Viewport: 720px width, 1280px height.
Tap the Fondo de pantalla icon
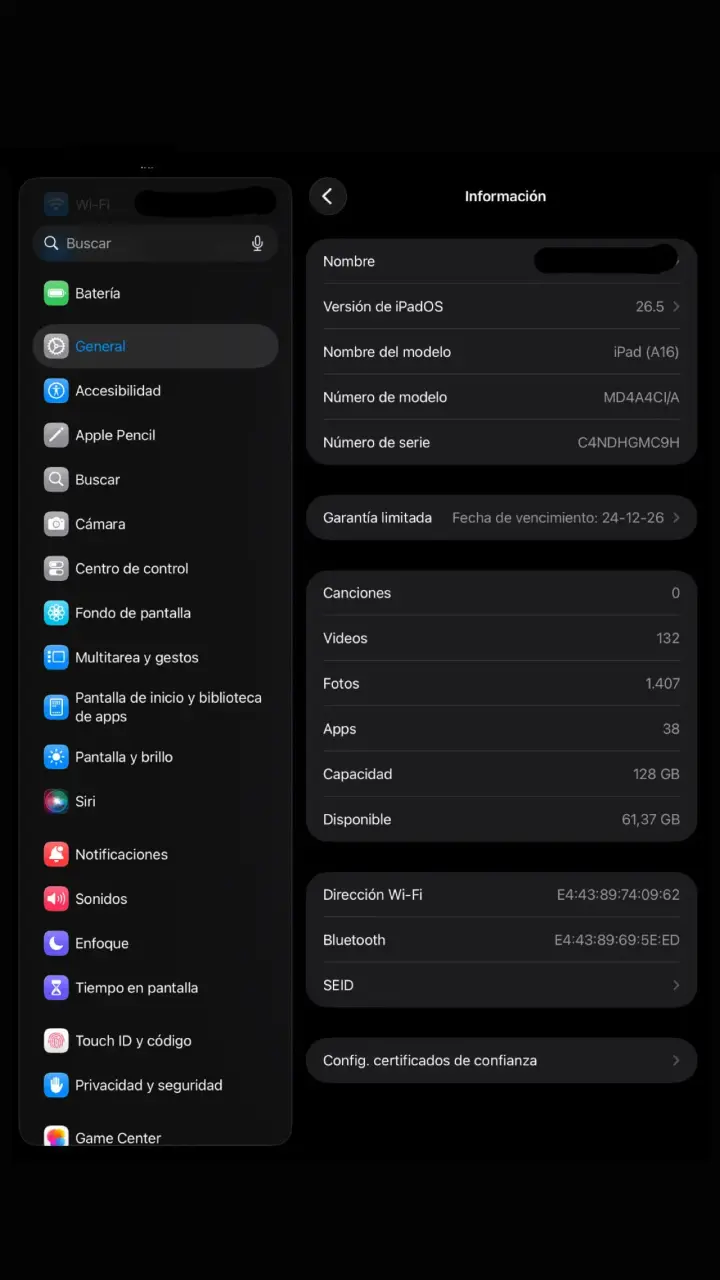(x=56, y=613)
